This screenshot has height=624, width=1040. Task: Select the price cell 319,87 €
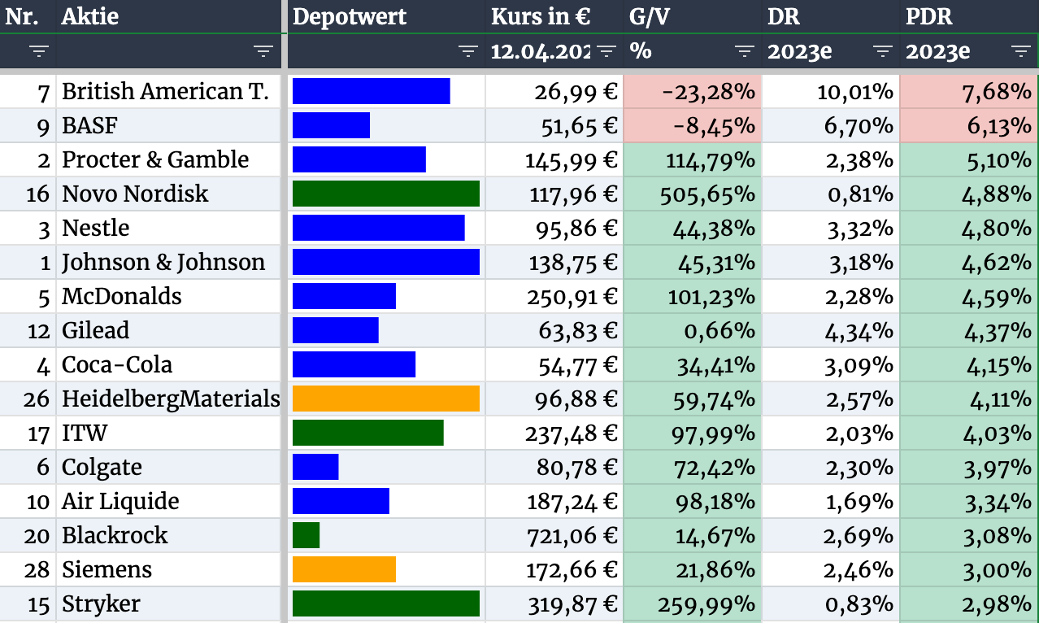pyautogui.click(x=554, y=603)
